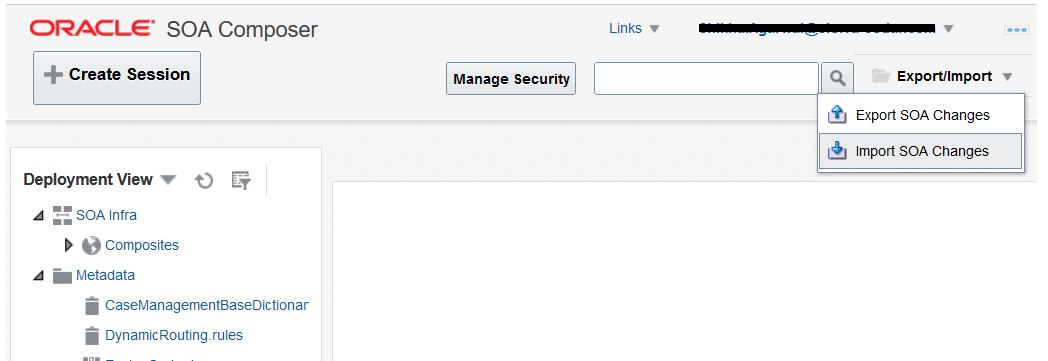Collapse the Metadata tree node
This screenshot has height=361, width=1048.
[39, 275]
